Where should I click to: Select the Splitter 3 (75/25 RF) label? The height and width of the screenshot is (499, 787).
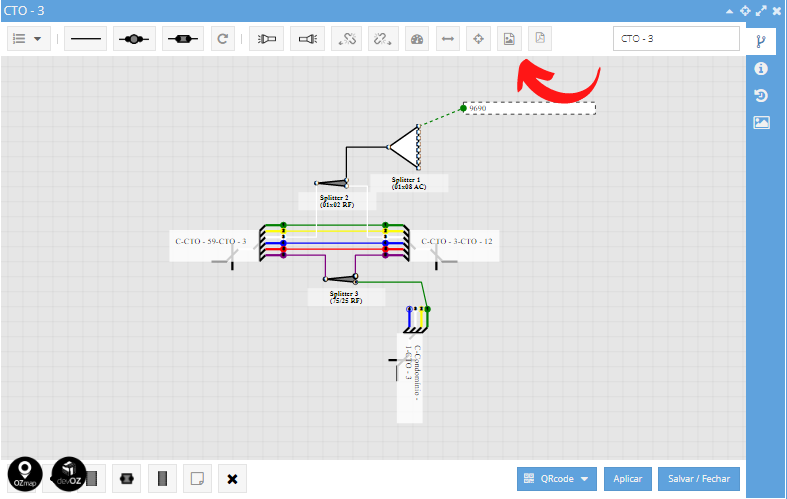(346, 297)
